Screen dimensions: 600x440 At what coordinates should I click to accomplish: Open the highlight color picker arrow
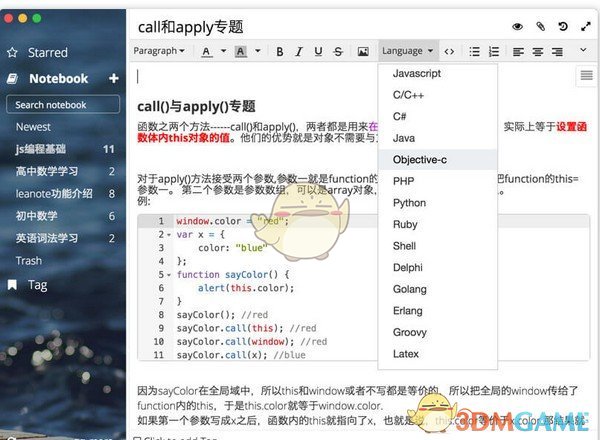click(258, 51)
